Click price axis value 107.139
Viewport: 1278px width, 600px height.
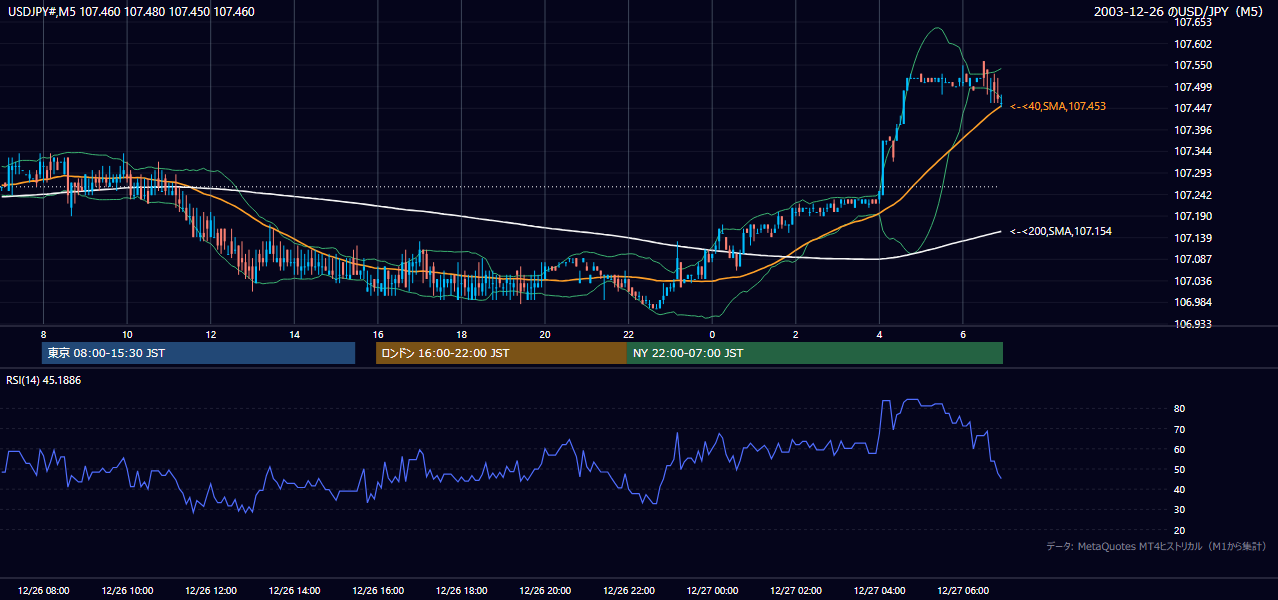tap(1192, 238)
